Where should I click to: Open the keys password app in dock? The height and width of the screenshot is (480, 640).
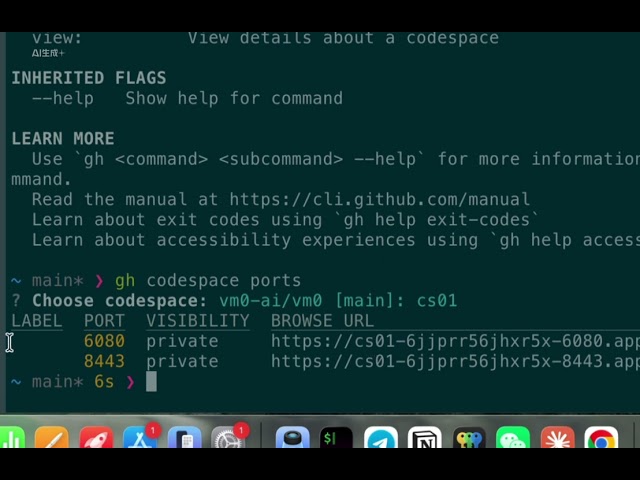(469, 437)
